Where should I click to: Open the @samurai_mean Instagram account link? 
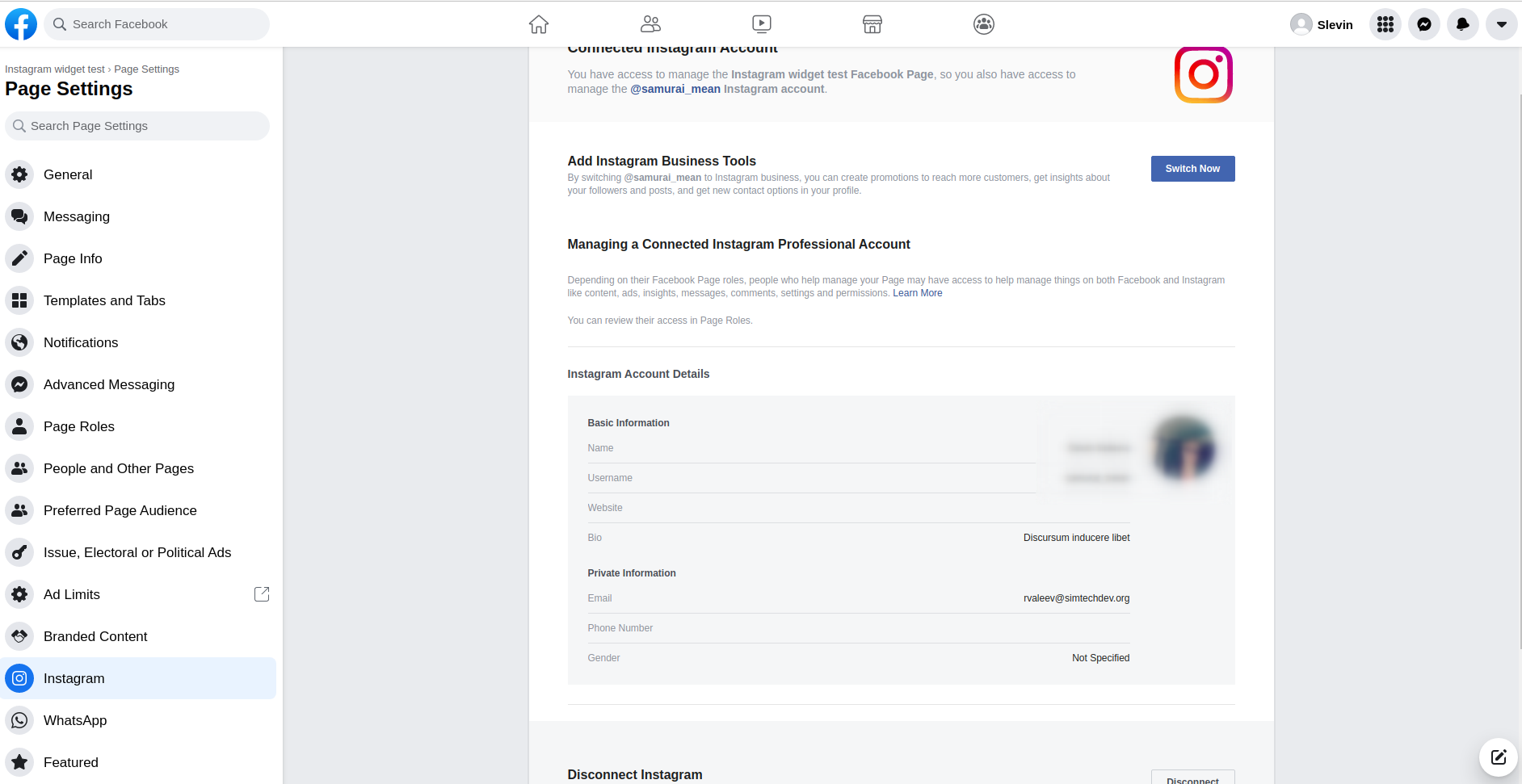tap(675, 89)
